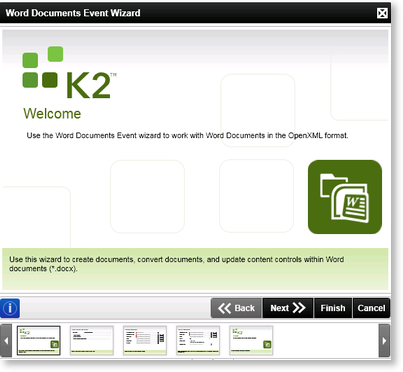Select the fourth wizard page thumbnail
The width and height of the screenshot is (403, 372).
198,340
